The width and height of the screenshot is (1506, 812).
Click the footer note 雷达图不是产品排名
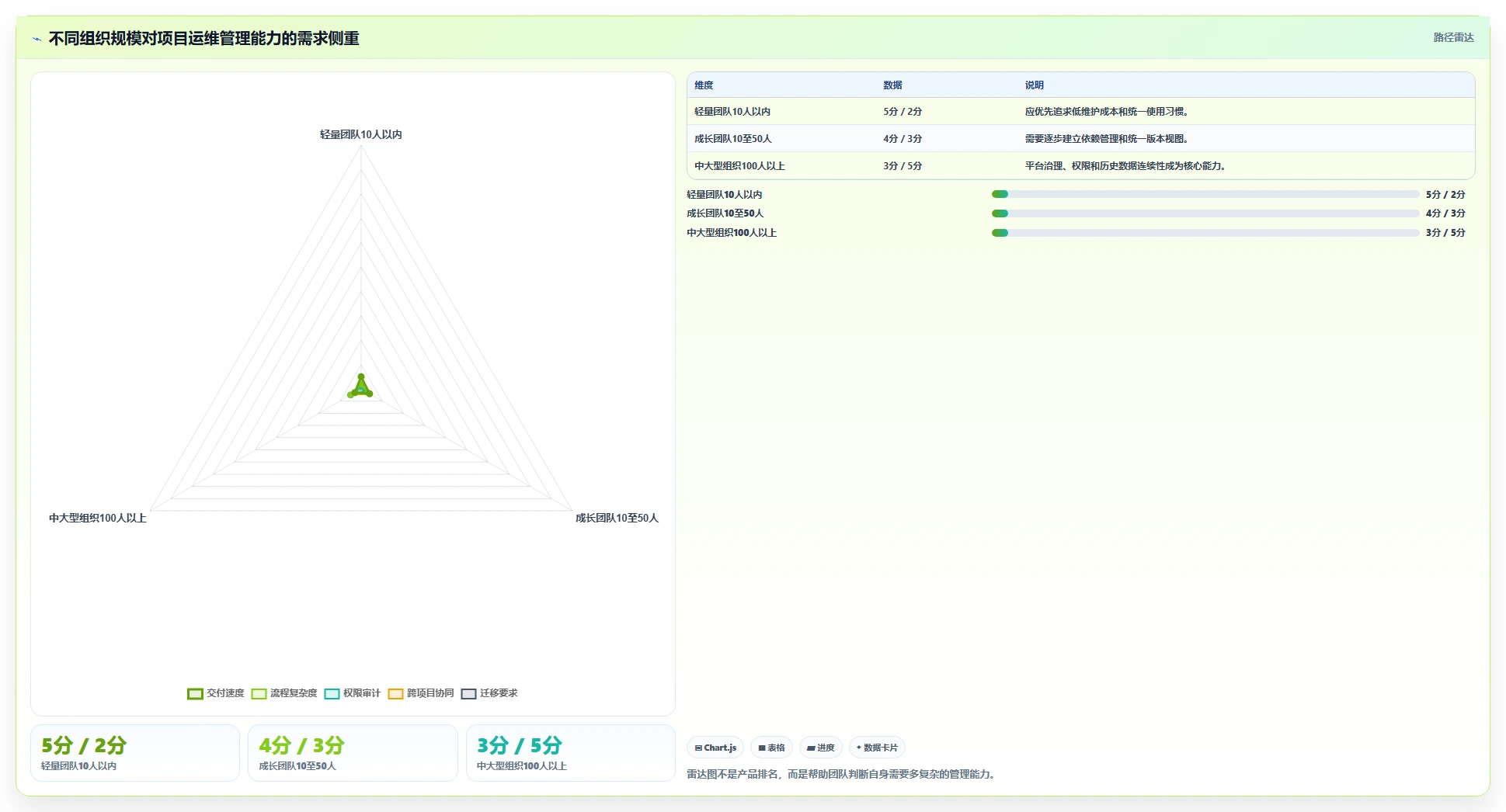[x=841, y=774]
